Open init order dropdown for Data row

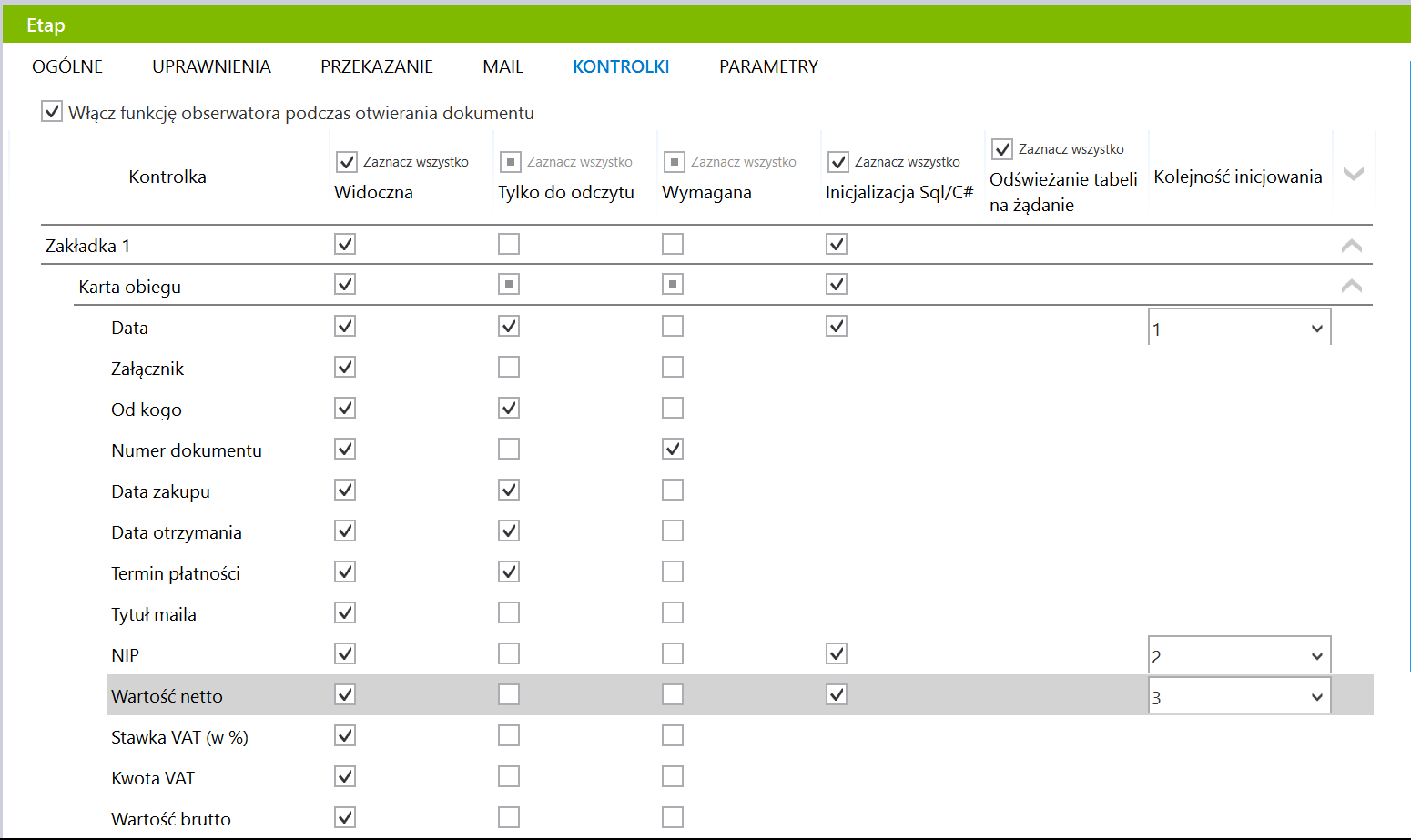click(x=1240, y=329)
